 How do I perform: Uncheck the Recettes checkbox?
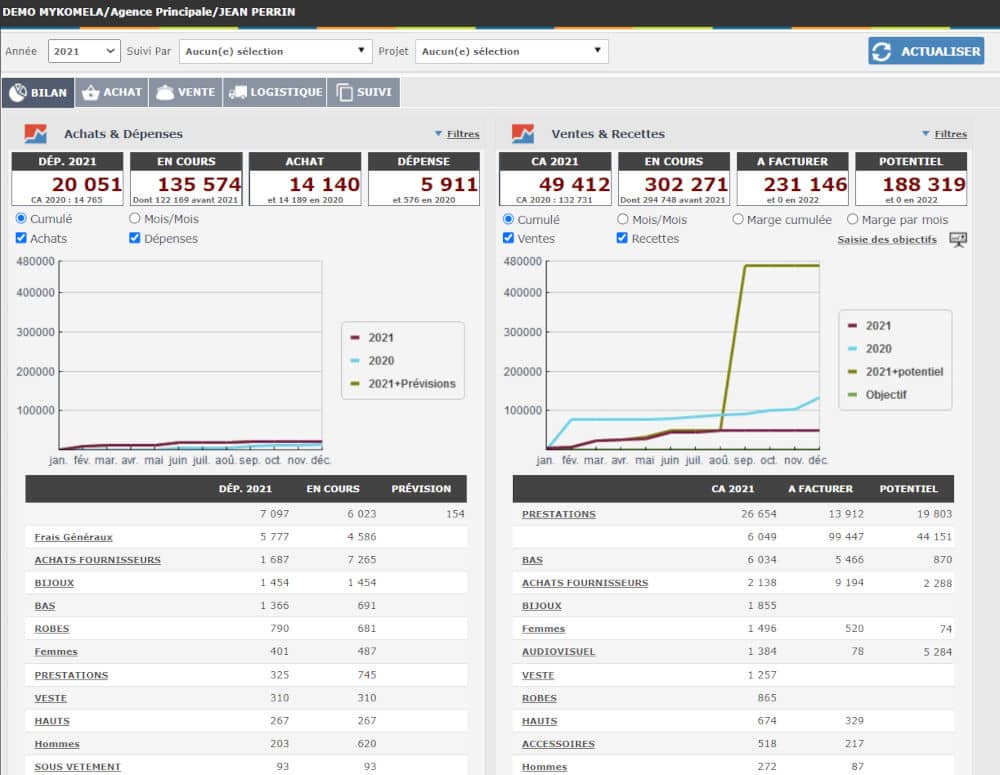point(622,238)
